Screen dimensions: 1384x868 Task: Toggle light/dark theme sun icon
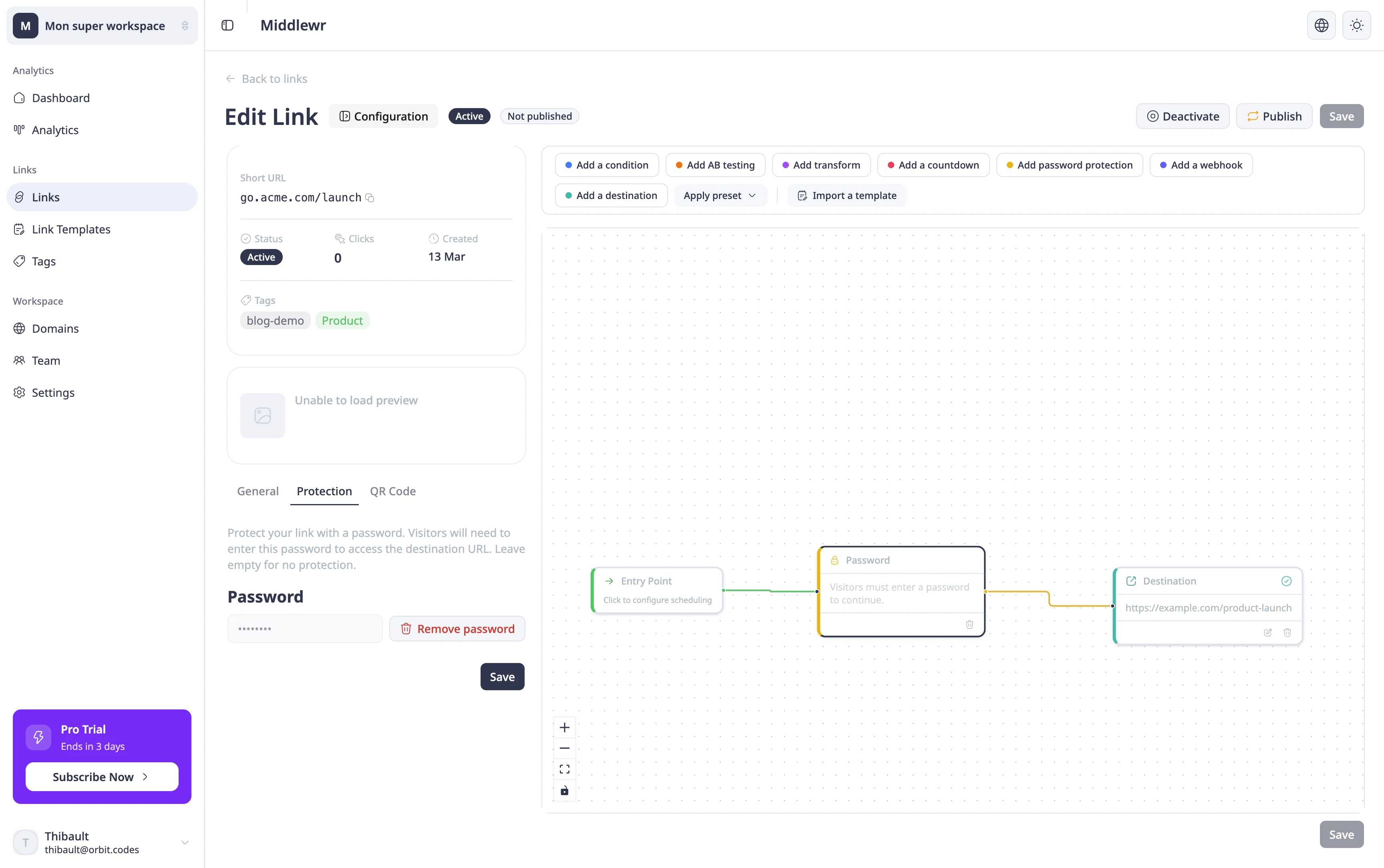1356,25
